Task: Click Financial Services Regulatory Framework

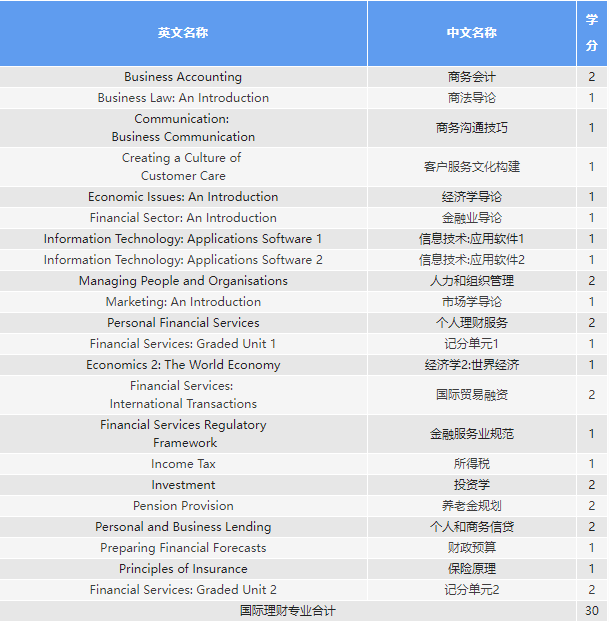Action: 183,434
